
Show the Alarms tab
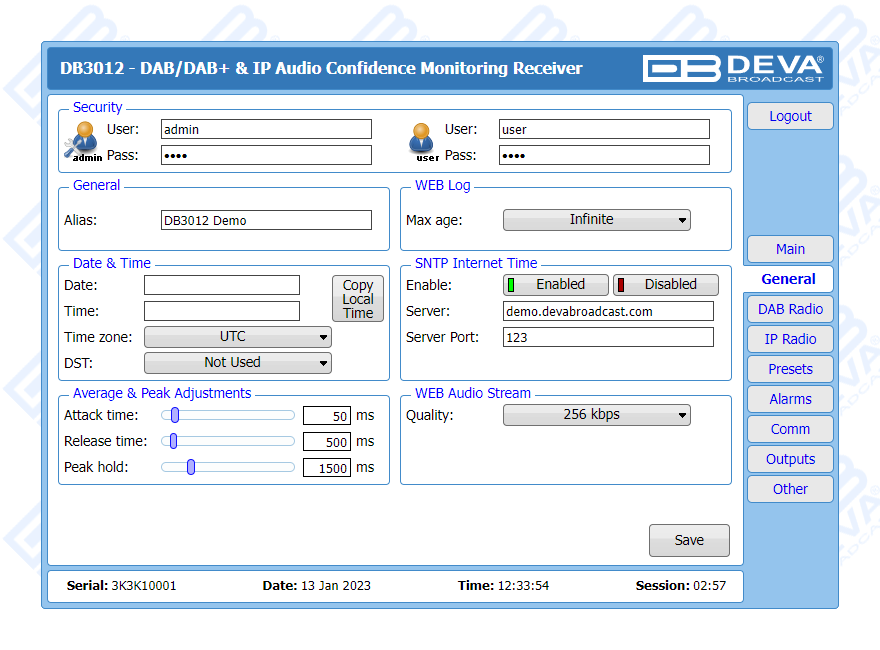pyautogui.click(x=790, y=399)
